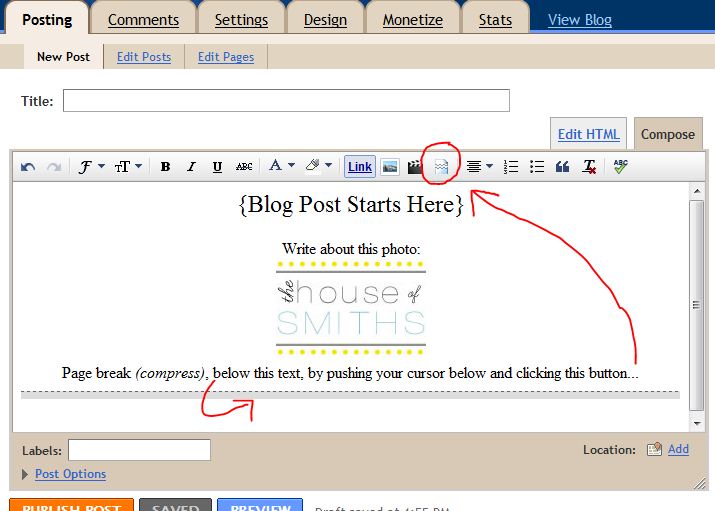The height and width of the screenshot is (511, 715).
Task: Switch to the Posting tab
Action: pos(47,20)
